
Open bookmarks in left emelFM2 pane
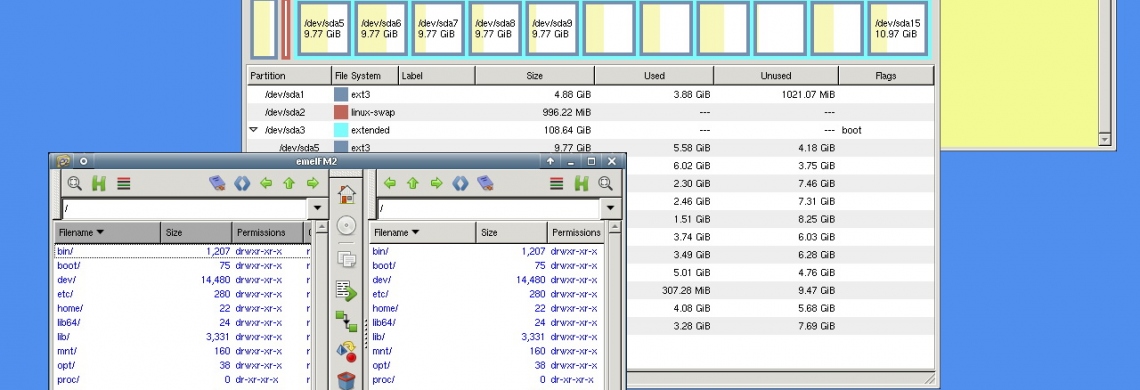tap(217, 183)
